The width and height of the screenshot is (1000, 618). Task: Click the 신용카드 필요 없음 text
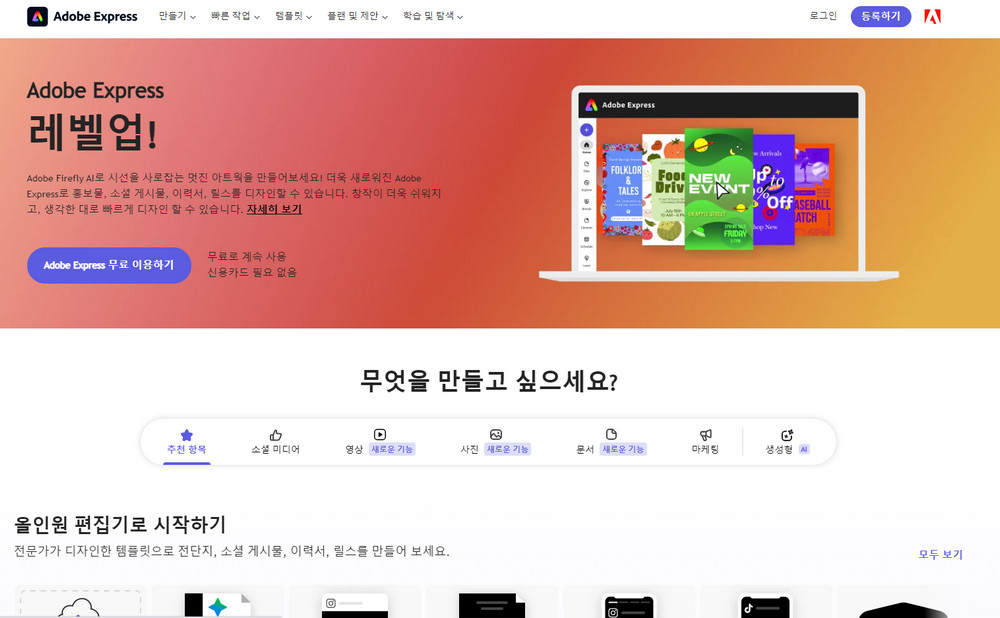coord(252,272)
